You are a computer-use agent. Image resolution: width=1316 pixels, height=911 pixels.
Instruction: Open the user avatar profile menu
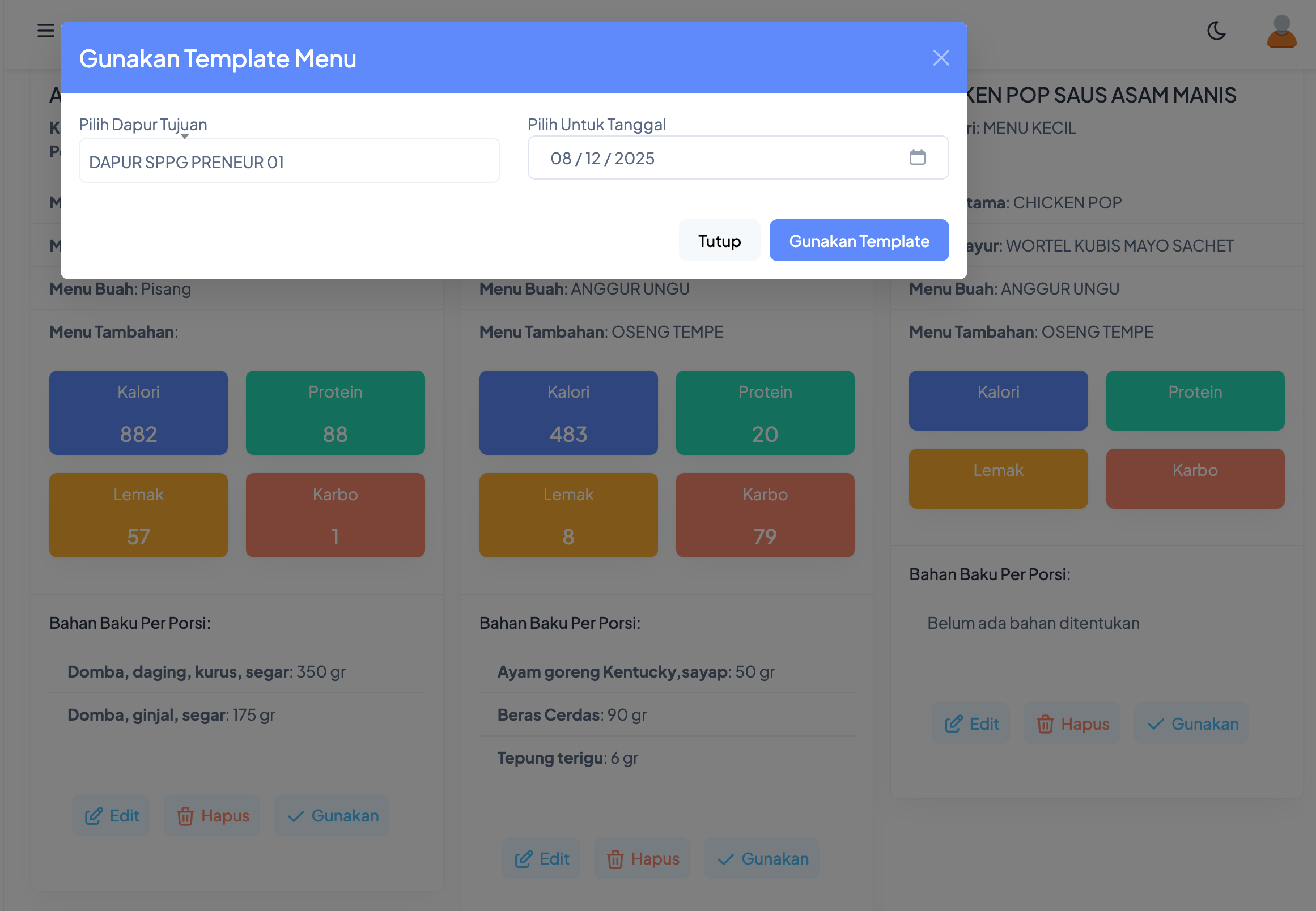(1281, 31)
